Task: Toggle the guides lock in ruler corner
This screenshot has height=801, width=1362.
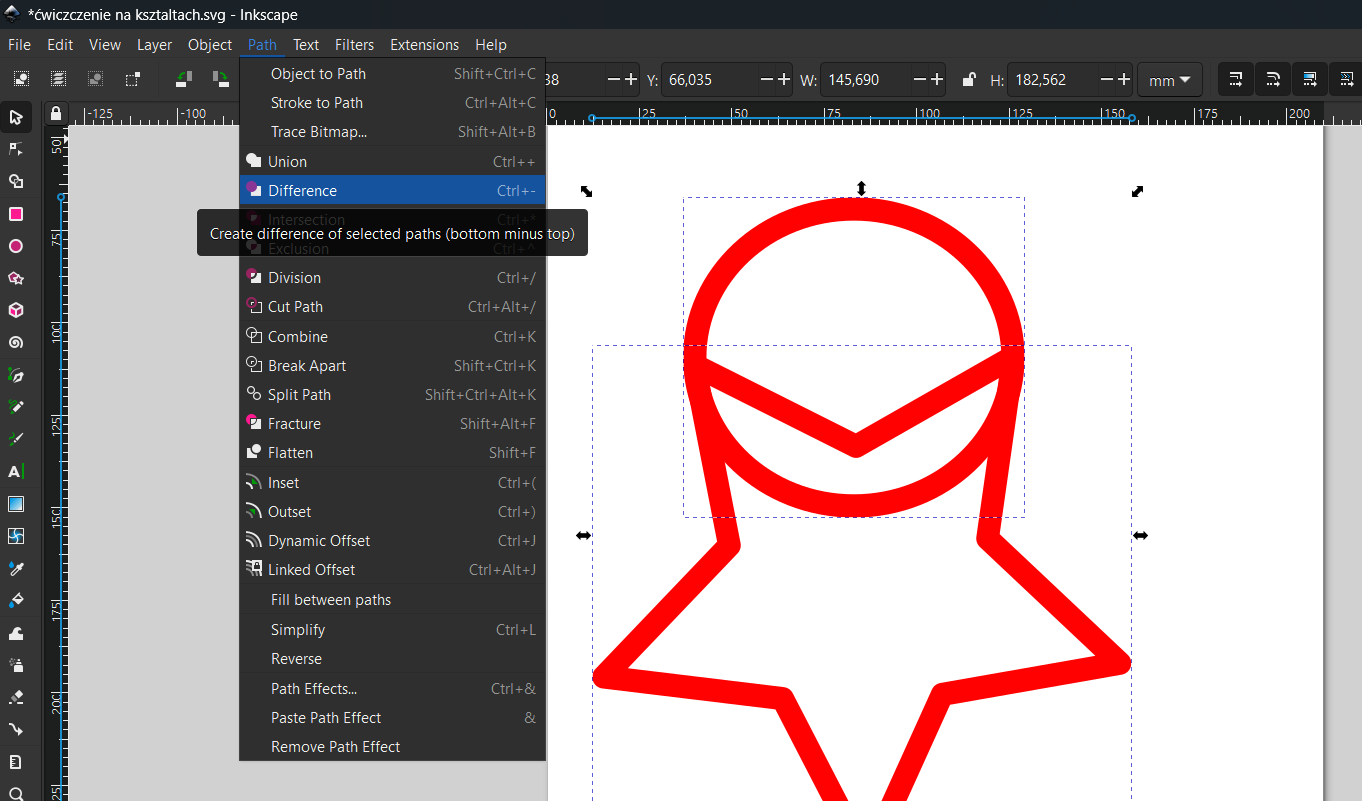Action: point(55,113)
